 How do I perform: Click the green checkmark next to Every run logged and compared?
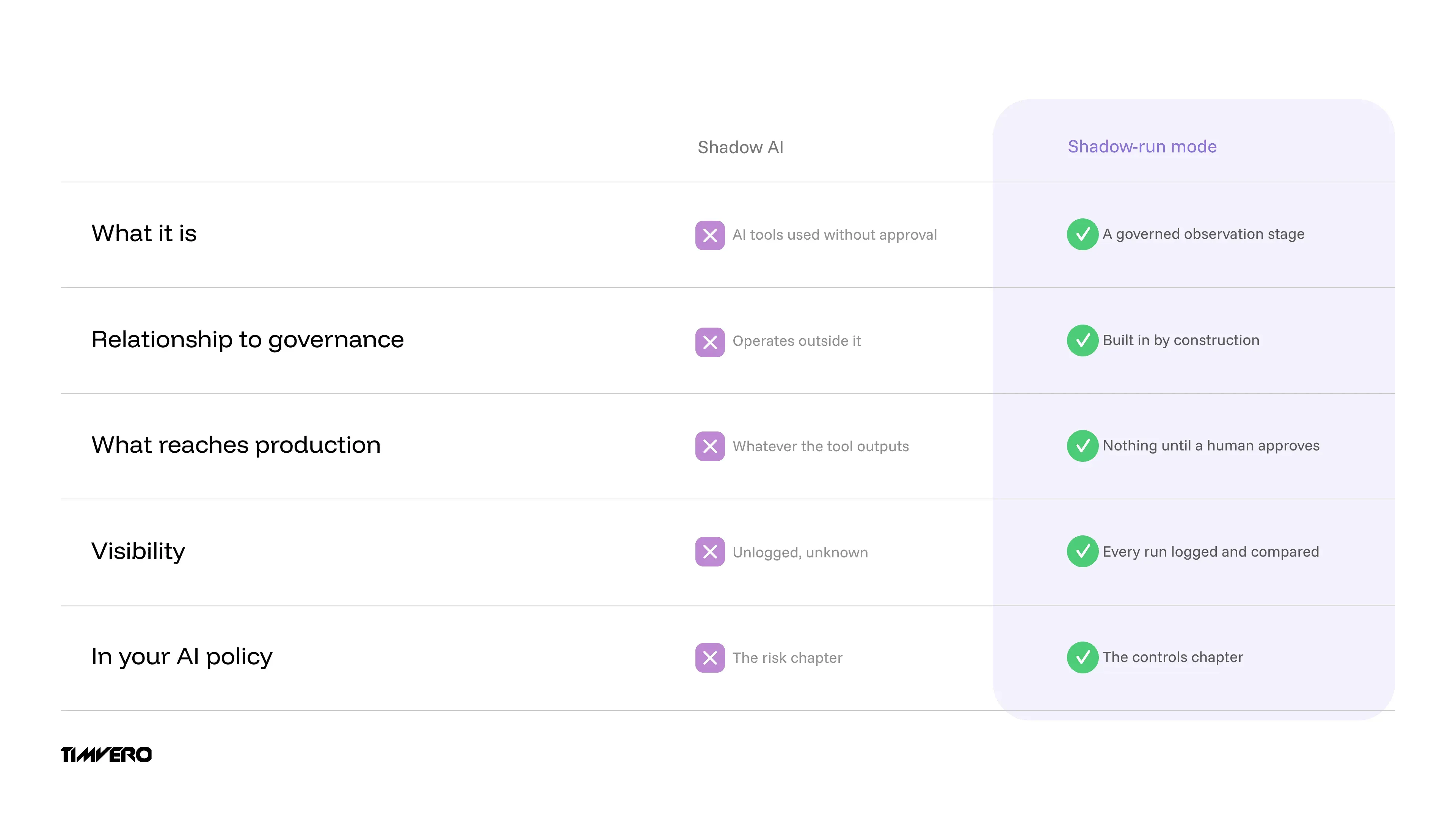pyautogui.click(x=1083, y=551)
